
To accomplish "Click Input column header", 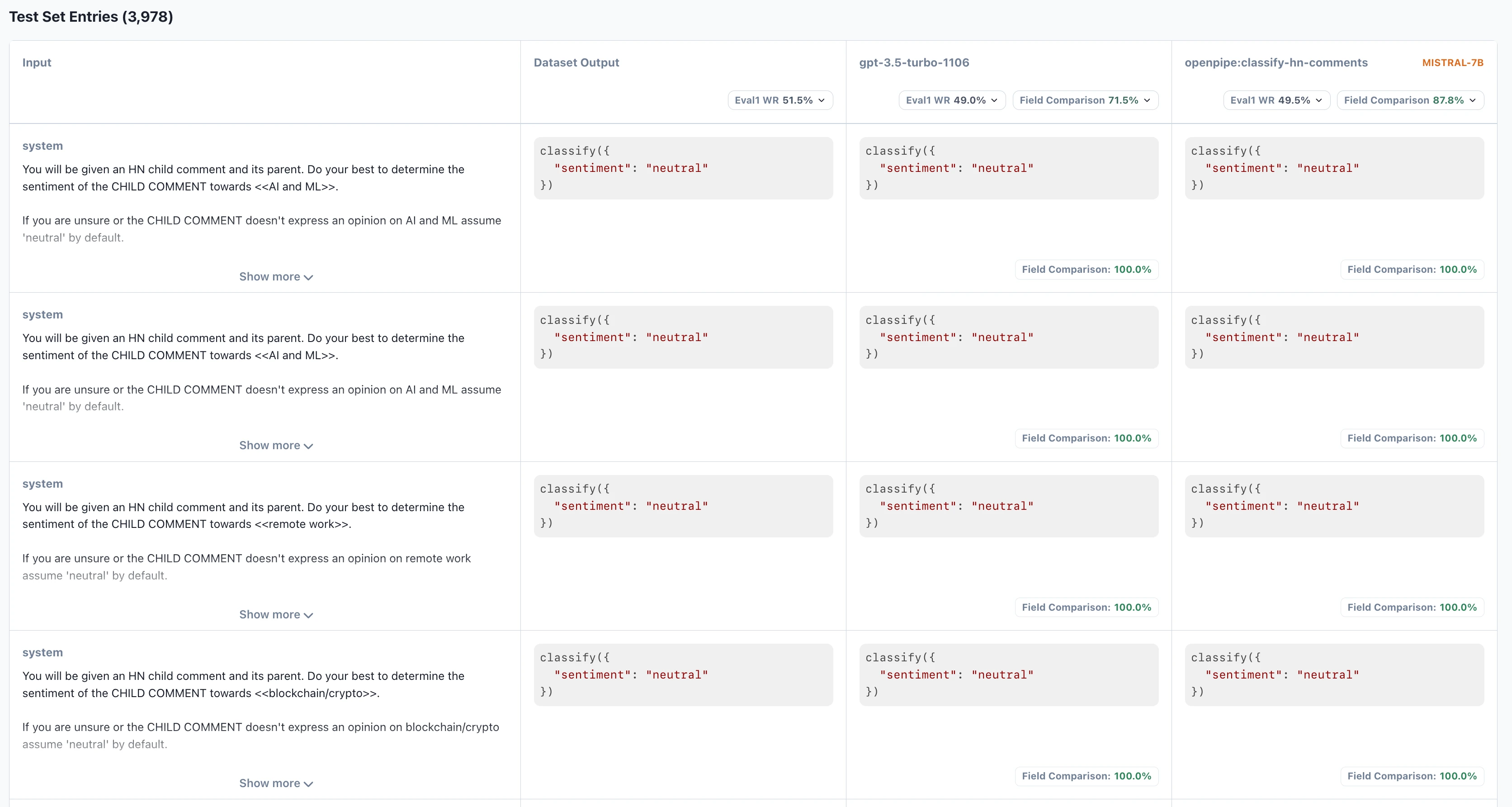I will pos(36,63).
